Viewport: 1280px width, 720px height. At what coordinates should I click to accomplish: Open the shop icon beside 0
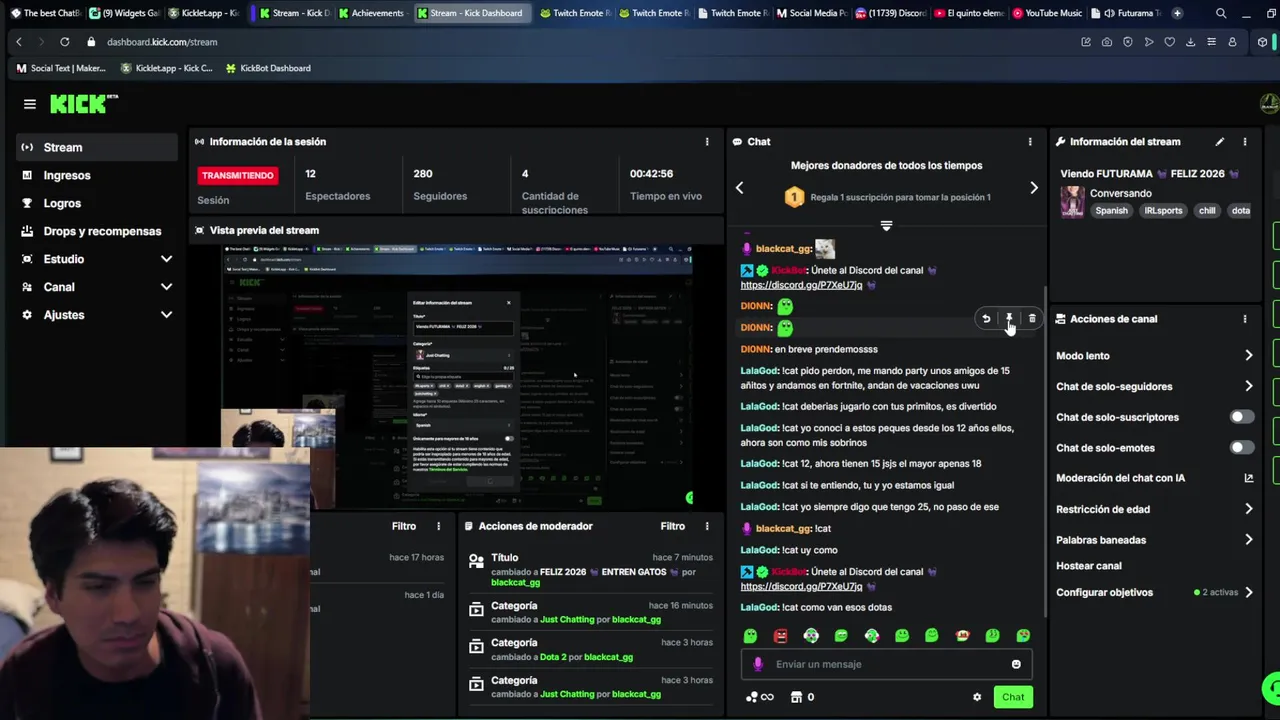796,697
